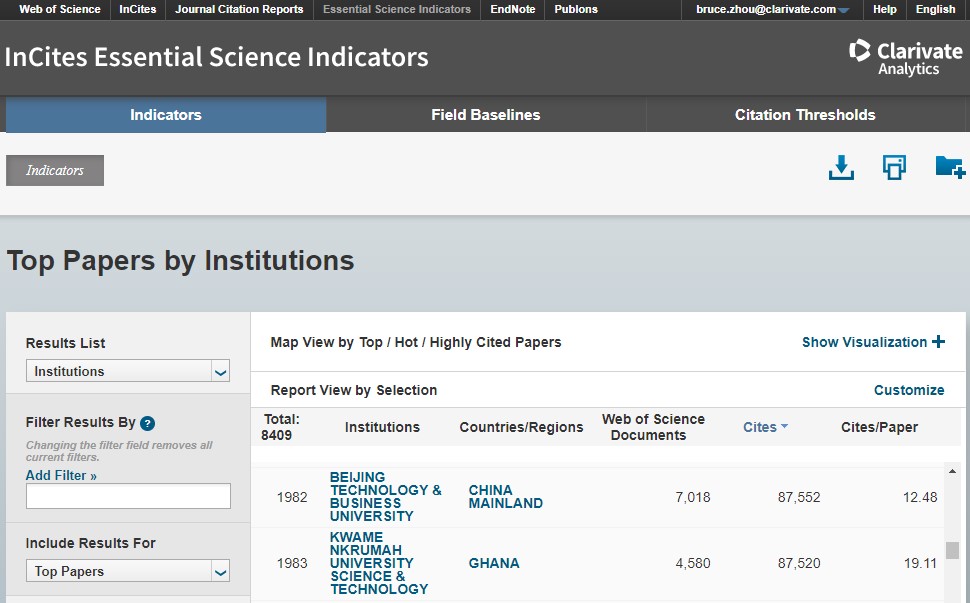
Task: Click the download report icon
Action: click(841, 168)
